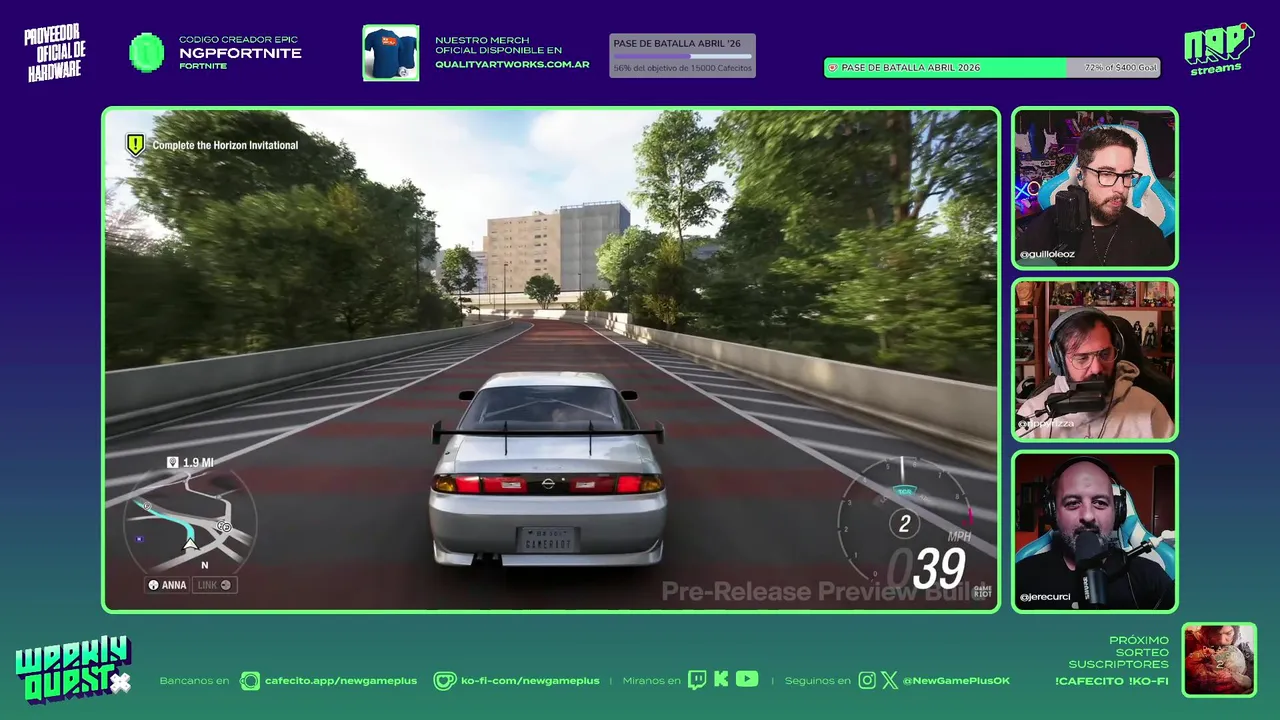Click the @NewGamePlusOK handle
This screenshot has width=1280, height=720.
[956, 681]
